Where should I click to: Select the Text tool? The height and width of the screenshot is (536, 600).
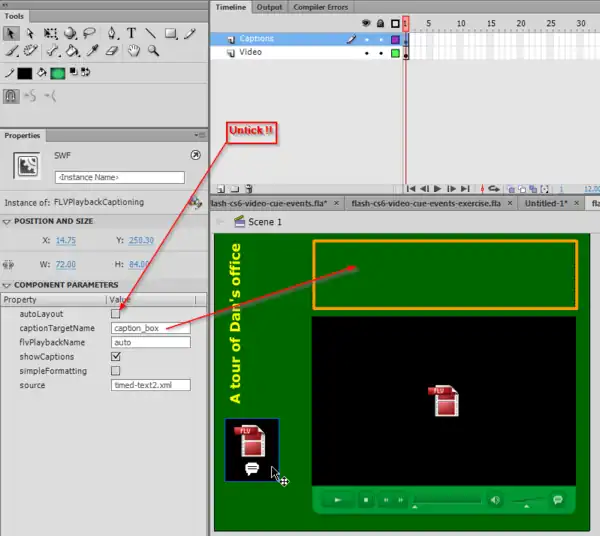tap(131, 33)
